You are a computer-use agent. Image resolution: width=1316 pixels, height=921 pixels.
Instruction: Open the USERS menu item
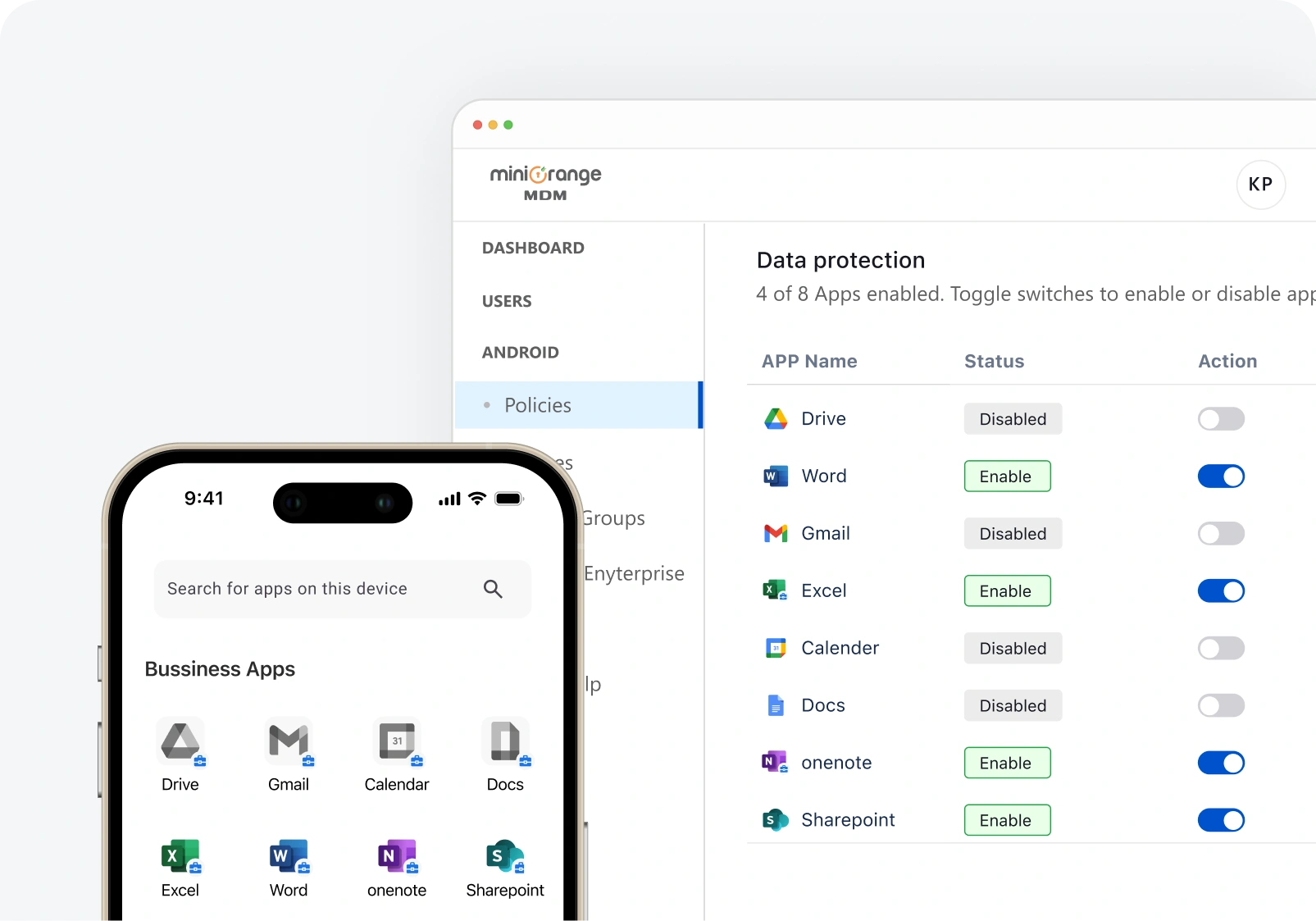507,301
